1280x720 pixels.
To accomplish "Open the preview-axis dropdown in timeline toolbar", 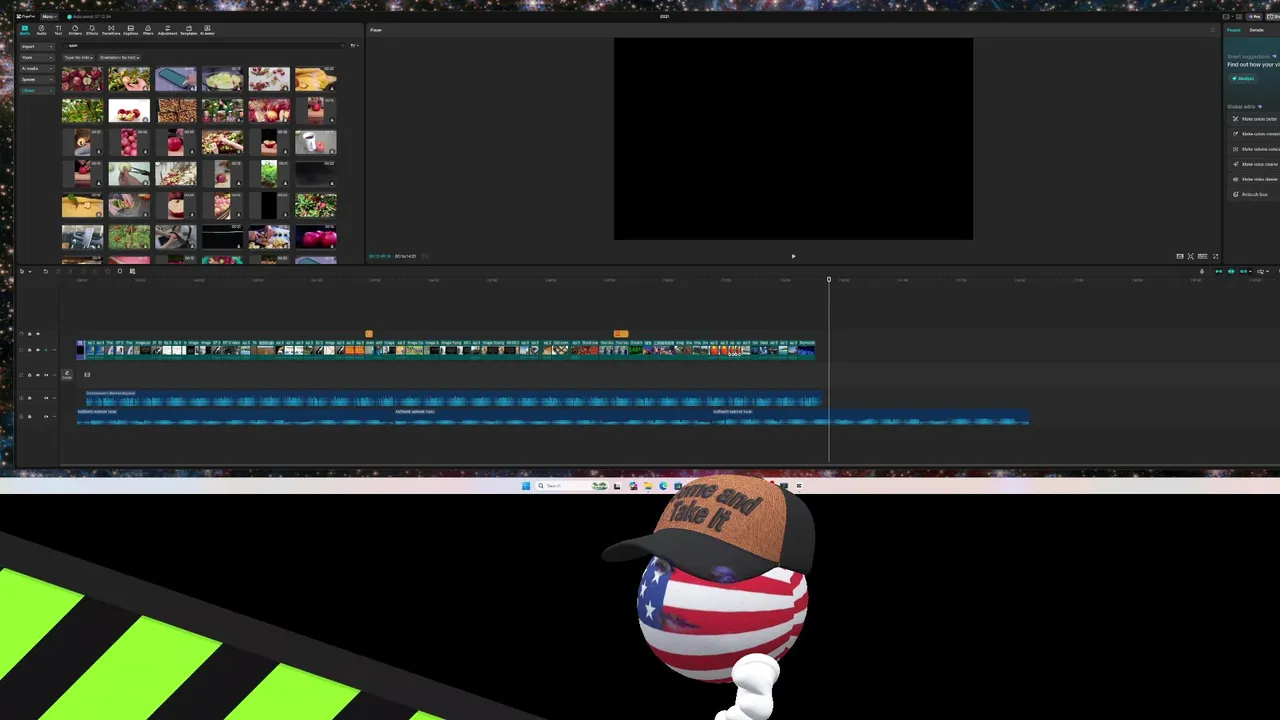I will 1268,271.
